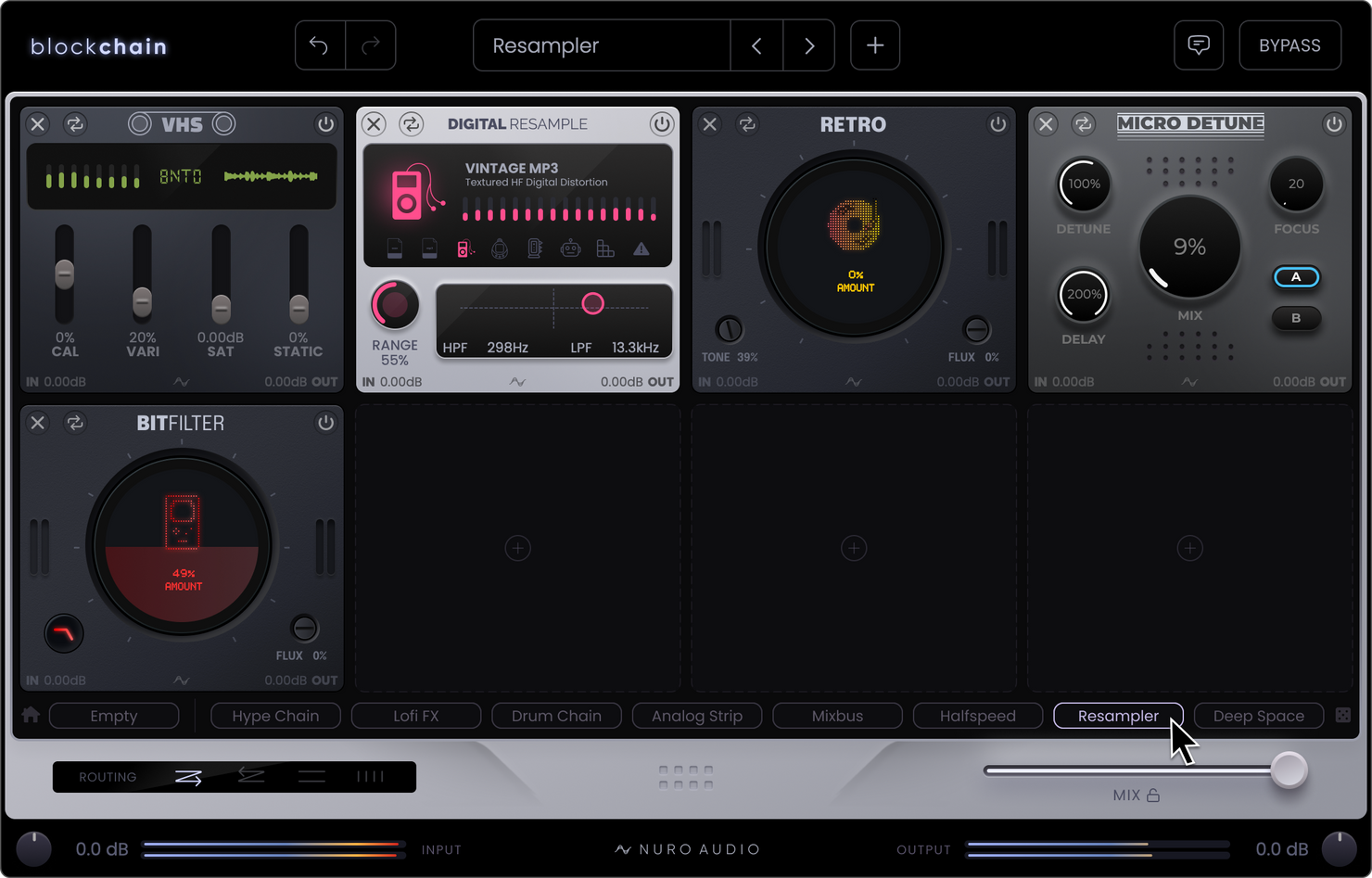Add a new preset with plus button
Viewport: 1372px width, 878px height.
coord(875,45)
